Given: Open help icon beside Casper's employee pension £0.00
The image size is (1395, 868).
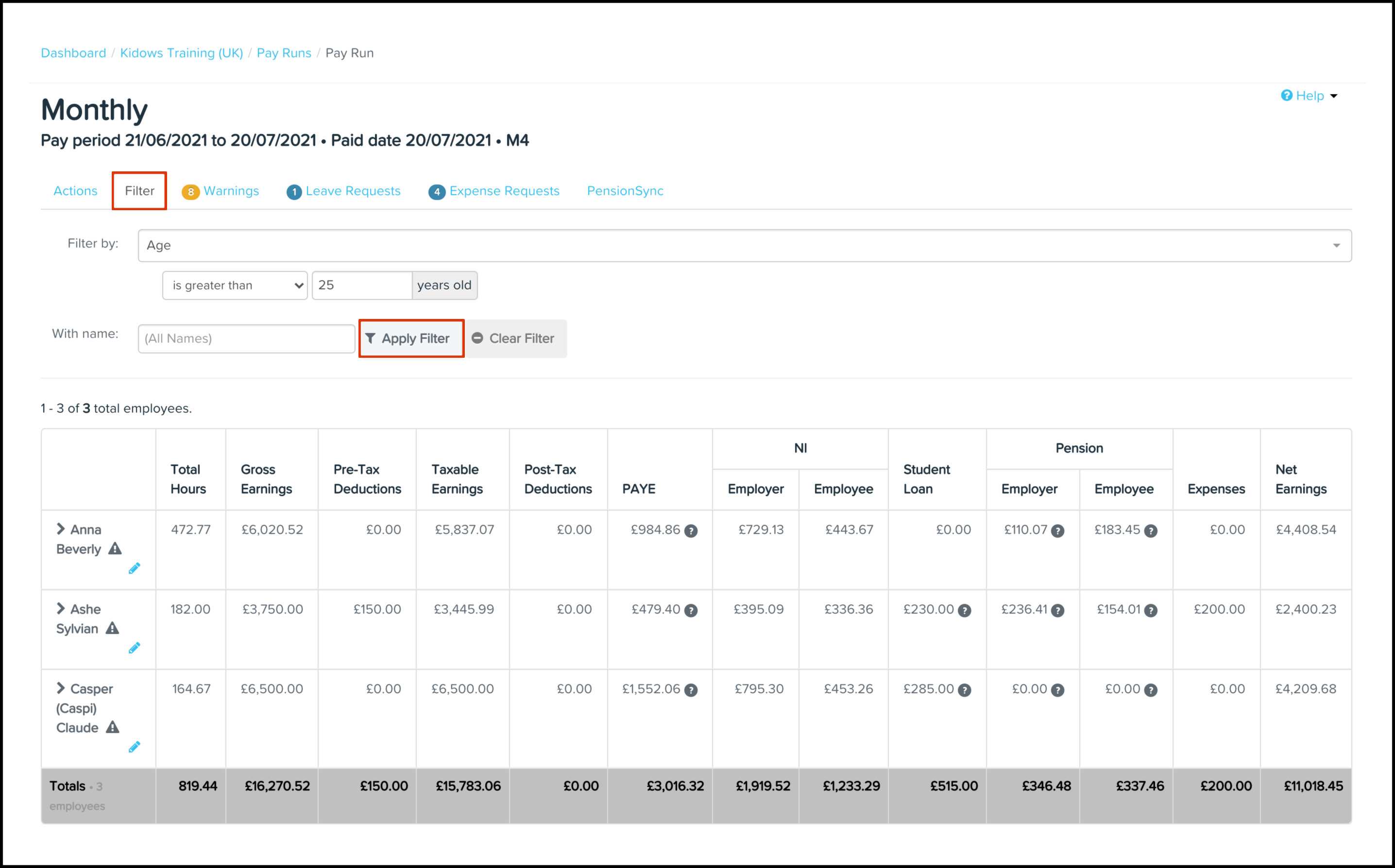Looking at the screenshot, I should point(1151,690).
